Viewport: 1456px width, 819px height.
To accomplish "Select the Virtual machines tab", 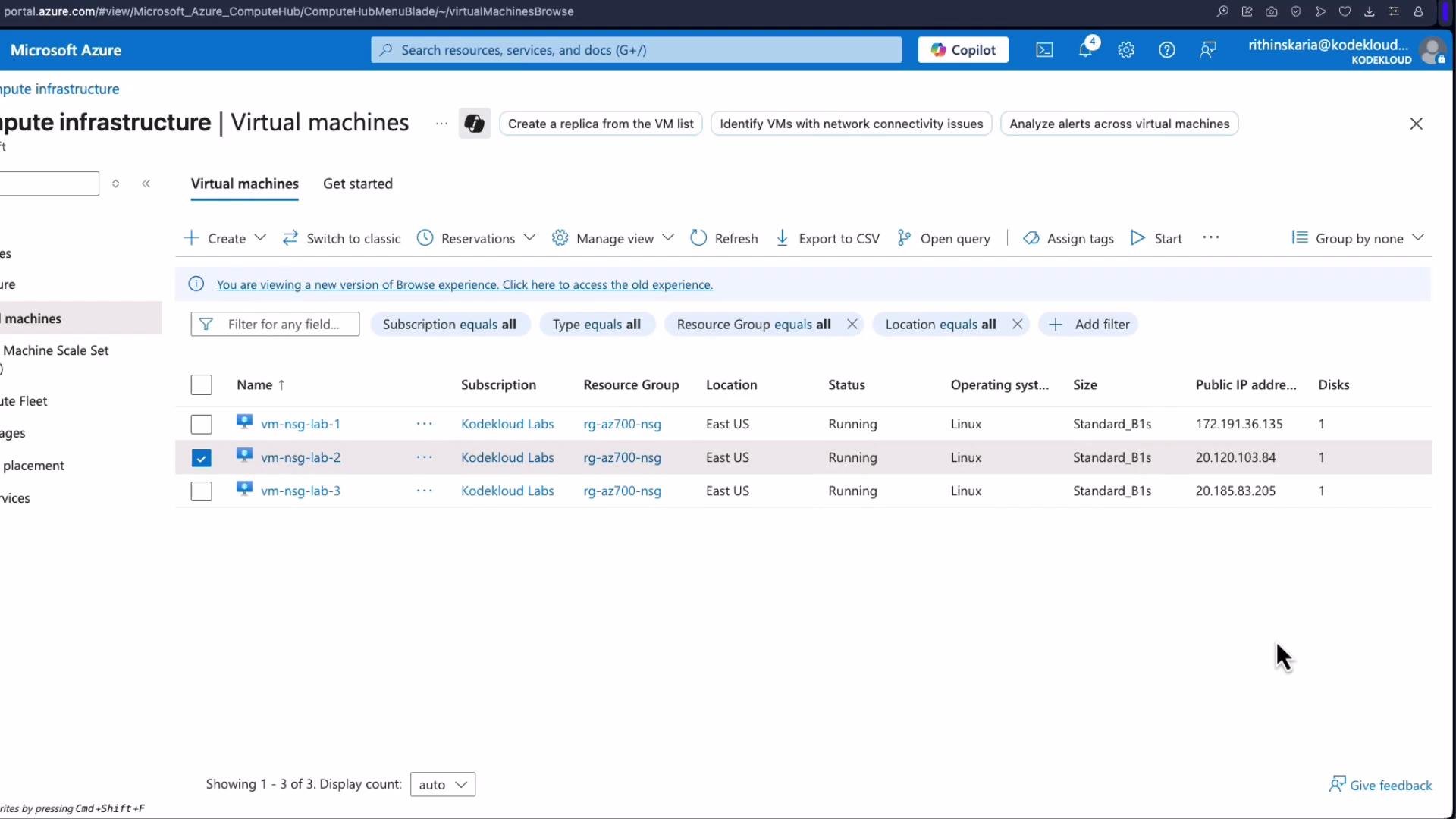I will (245, 184).
